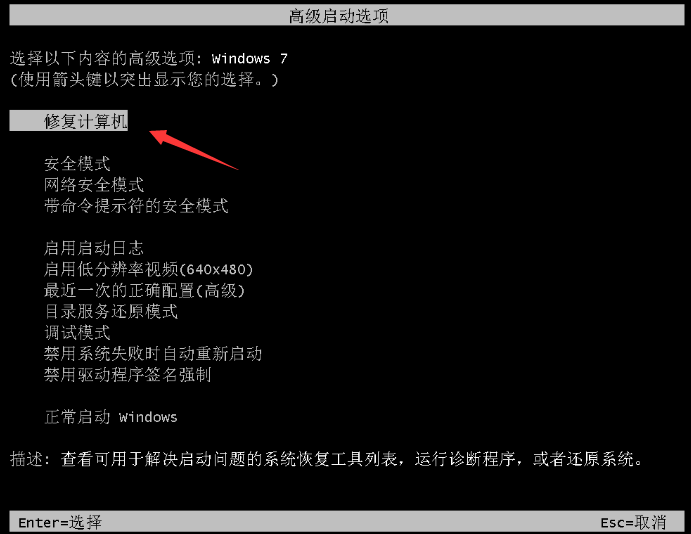
Task: Click the Windows 7 heading text
Action: (x=249, y=58)
